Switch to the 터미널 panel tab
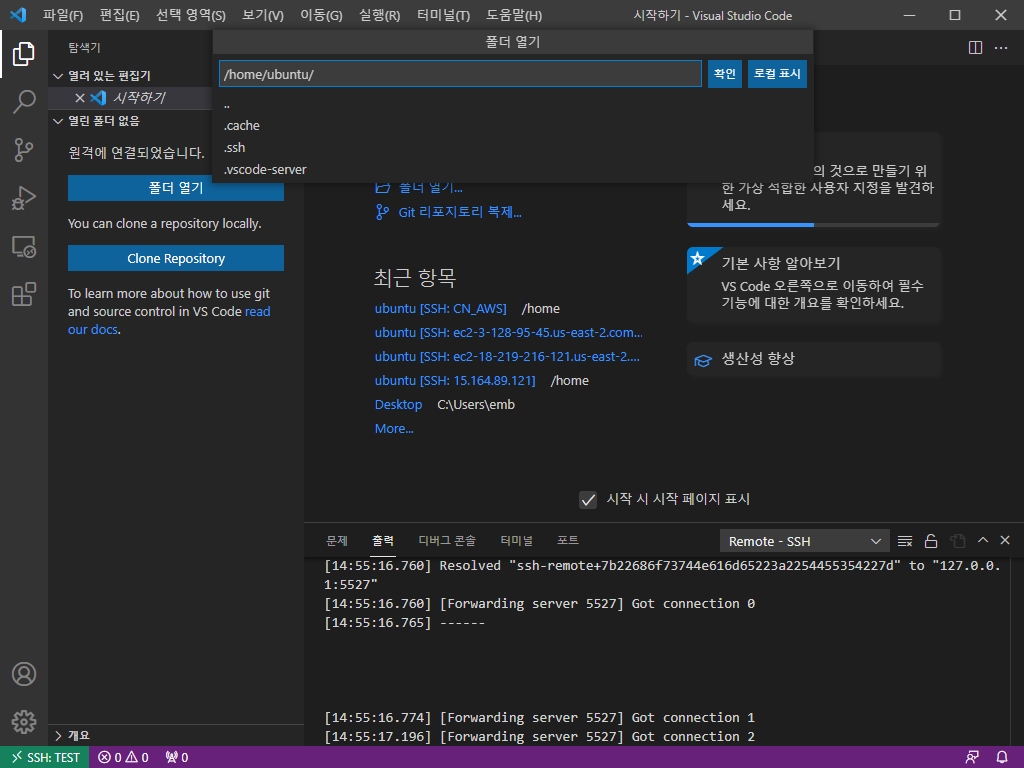This screenshot has width=1024, height=768. (x=517, y=541)
